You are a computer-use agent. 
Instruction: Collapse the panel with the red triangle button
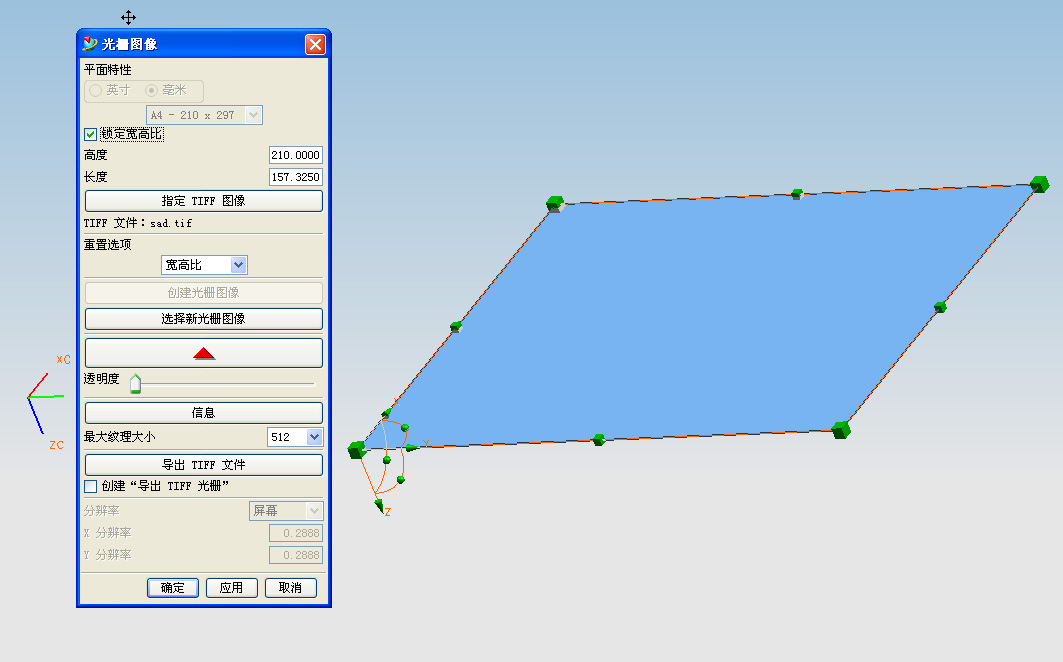tap(203, 353)
